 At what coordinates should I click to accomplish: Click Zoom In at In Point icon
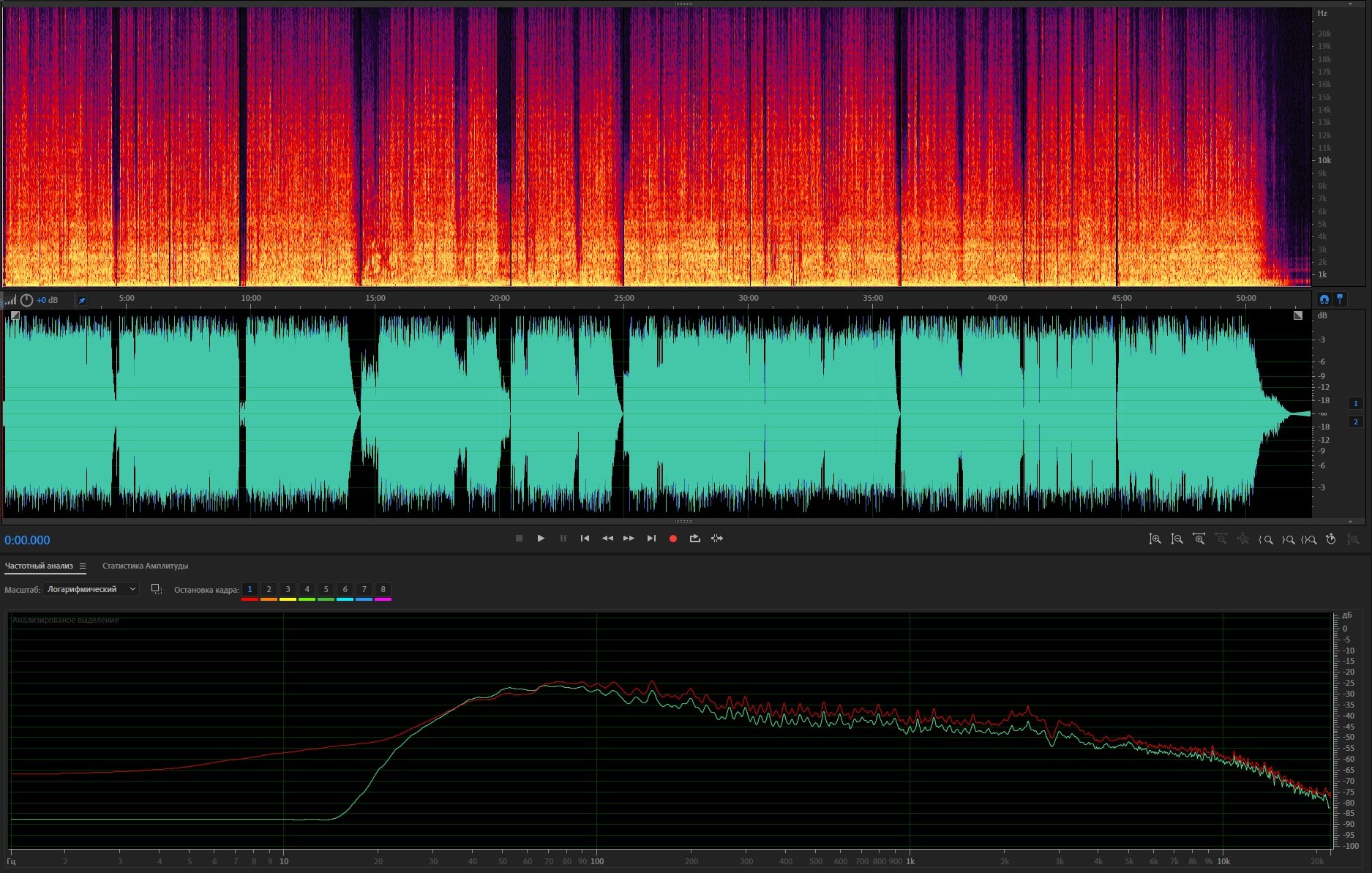(x=1265, y=539)
